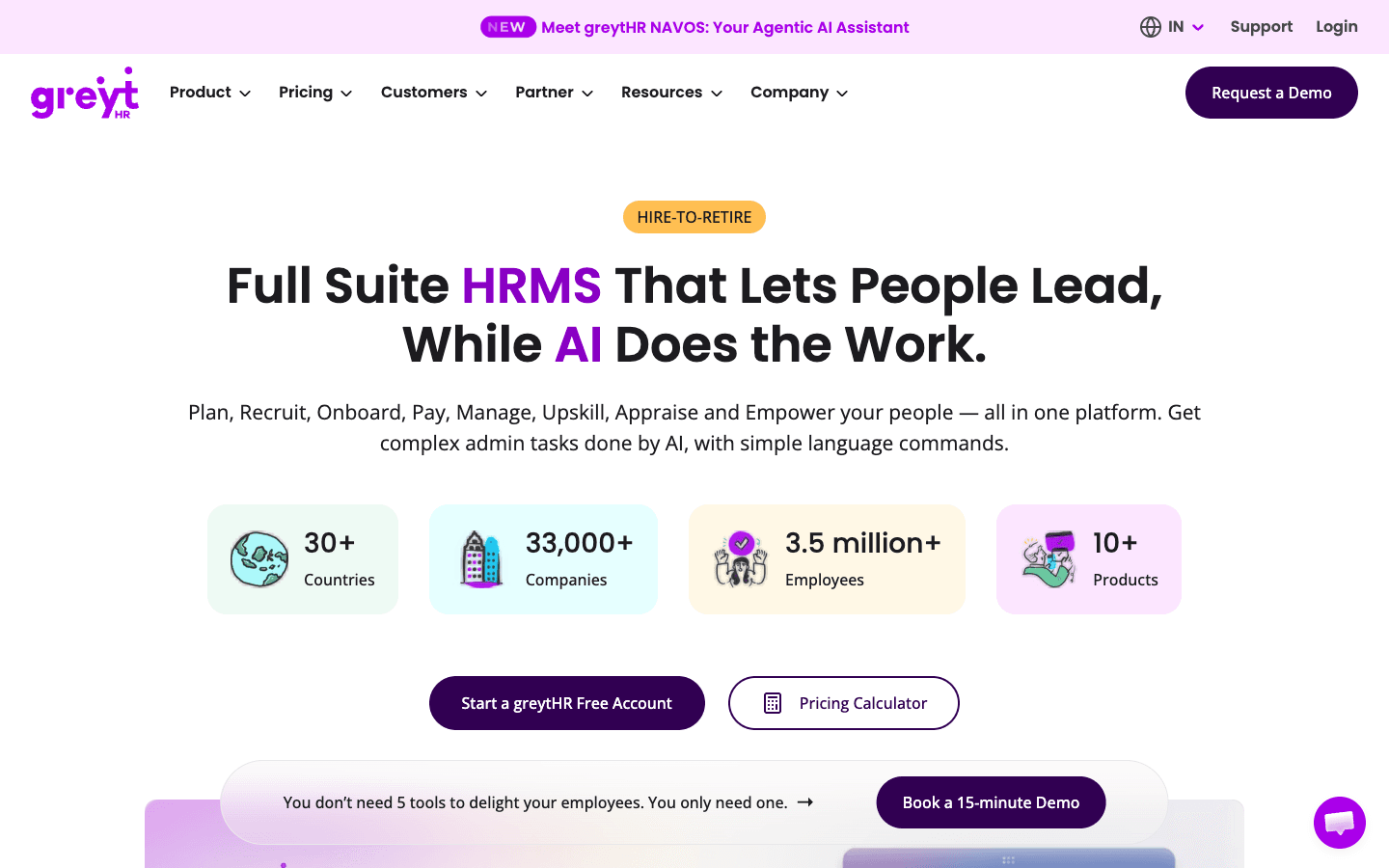1389x868 pixels.
Task: Expand the Product menu chevron
Action: pos(245,94)
